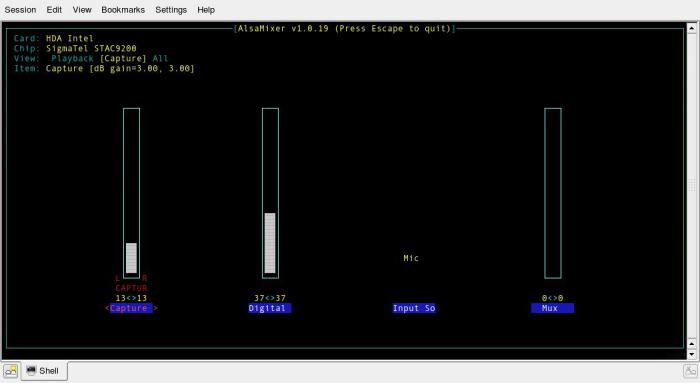The image size is (700, 383).
Task: Open the Settings menu
Action: point(171,9)
